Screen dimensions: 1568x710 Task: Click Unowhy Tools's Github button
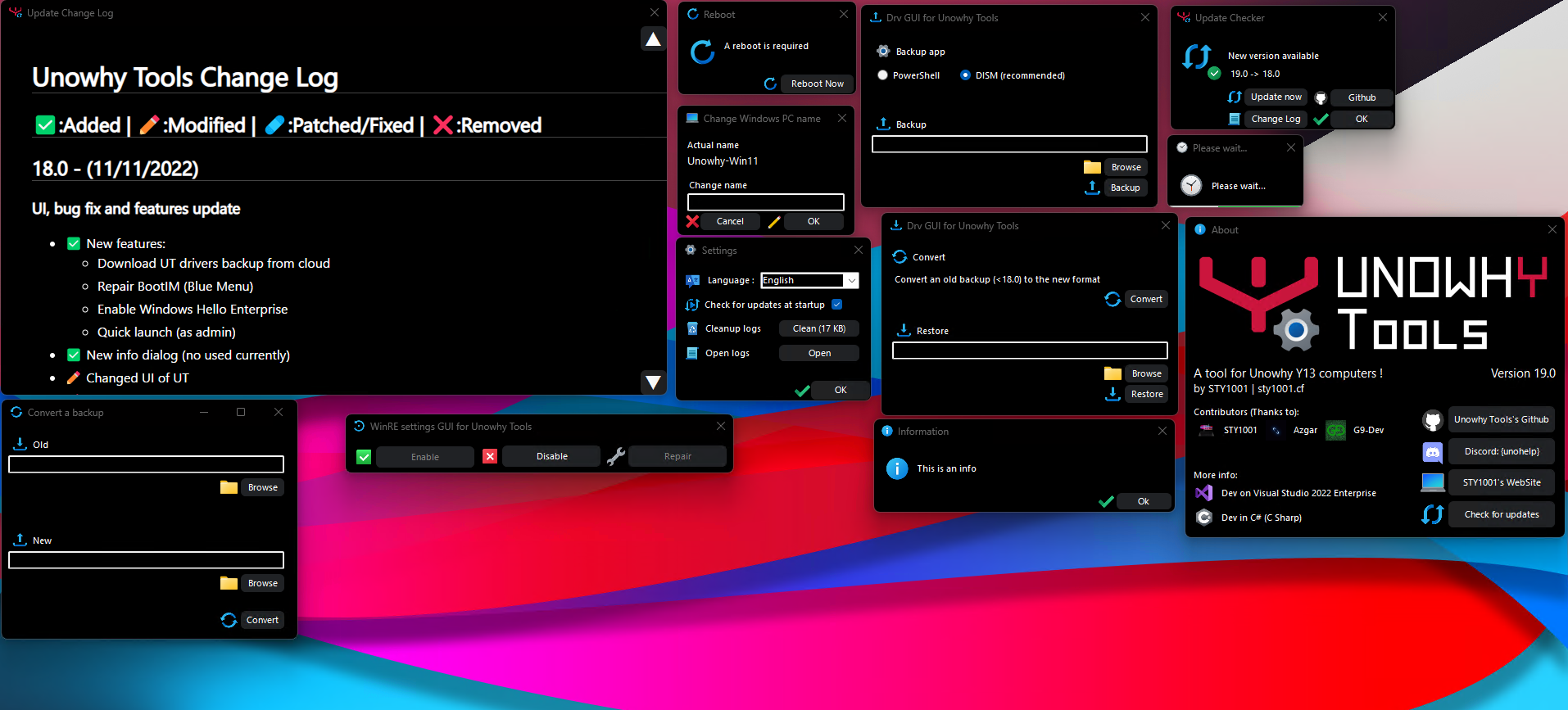pos(1501,419)
